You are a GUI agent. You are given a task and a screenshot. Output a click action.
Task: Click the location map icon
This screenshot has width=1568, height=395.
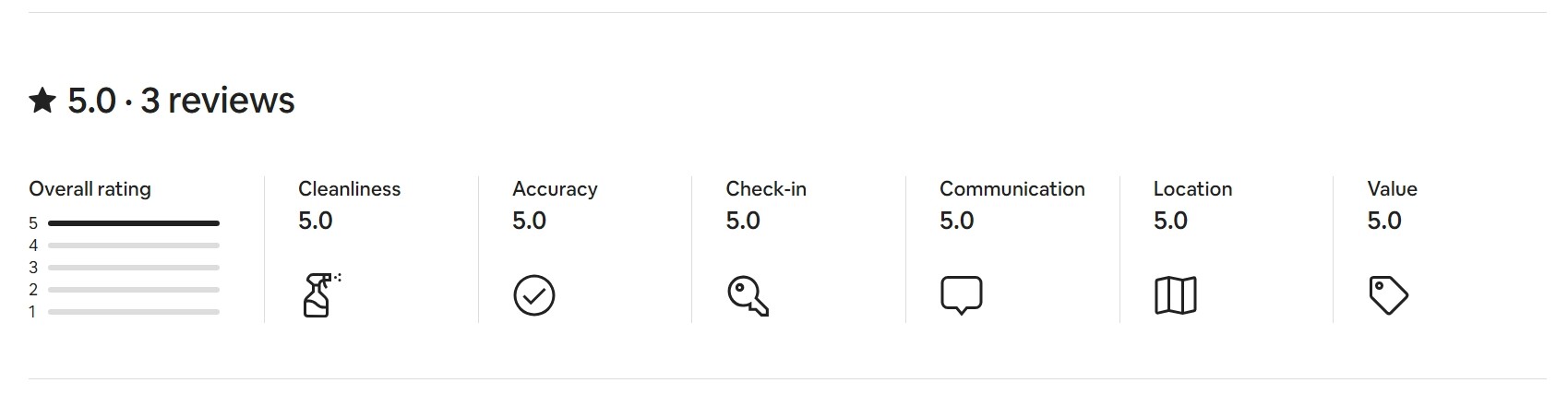point(1175,295)
